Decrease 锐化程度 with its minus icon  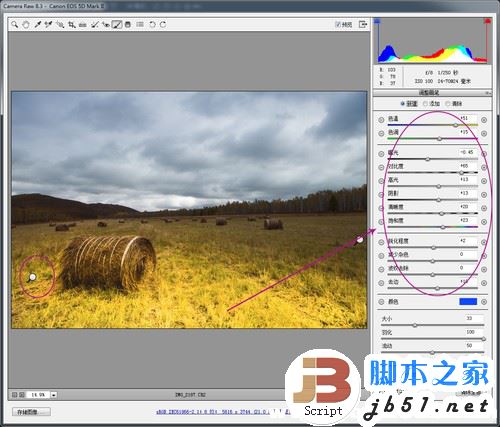381,243
